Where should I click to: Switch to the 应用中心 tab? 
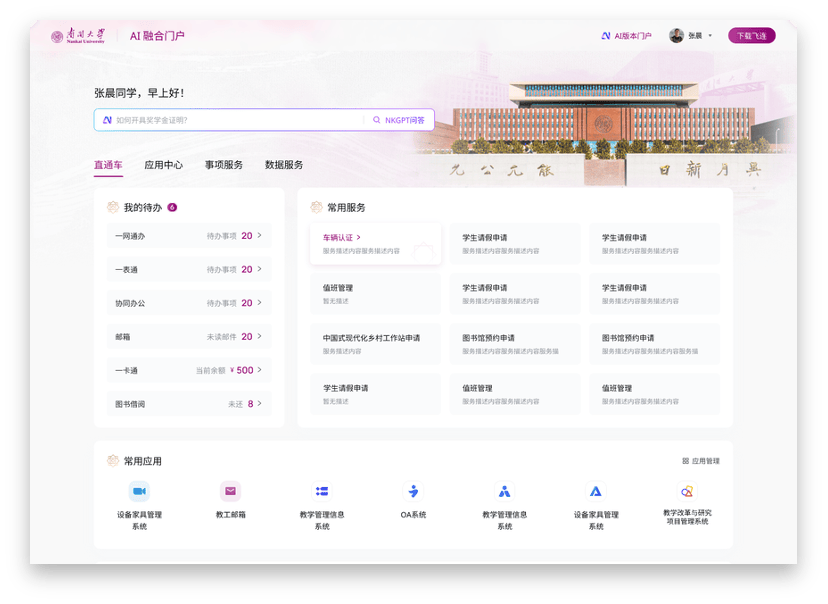pyautogui.click(x=164, y=165)
